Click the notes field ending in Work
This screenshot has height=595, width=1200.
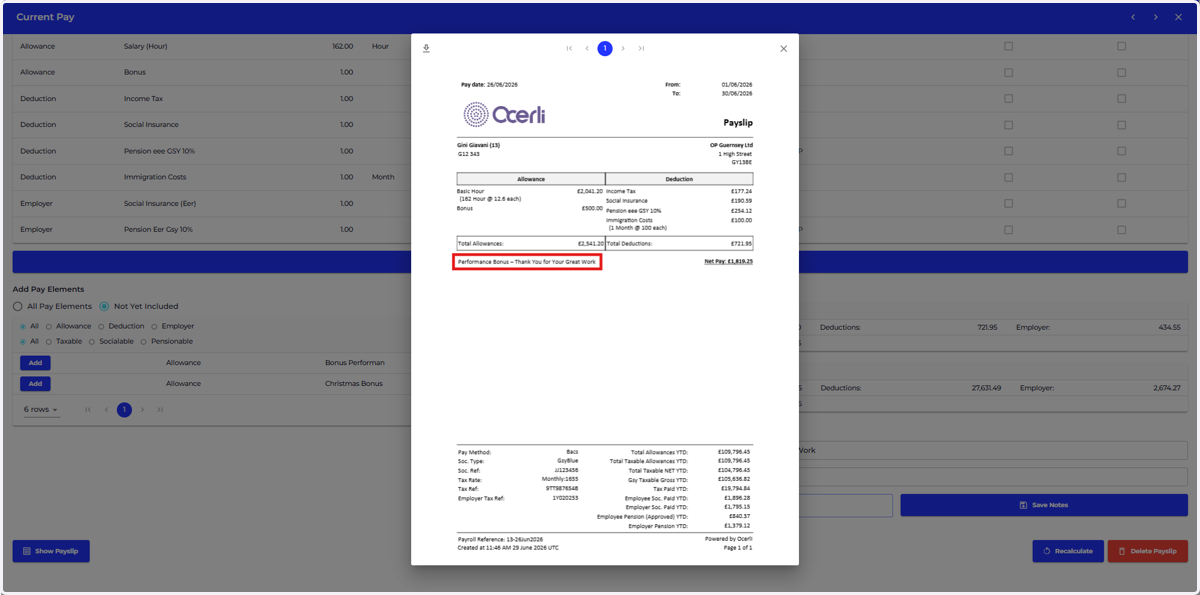993,450
